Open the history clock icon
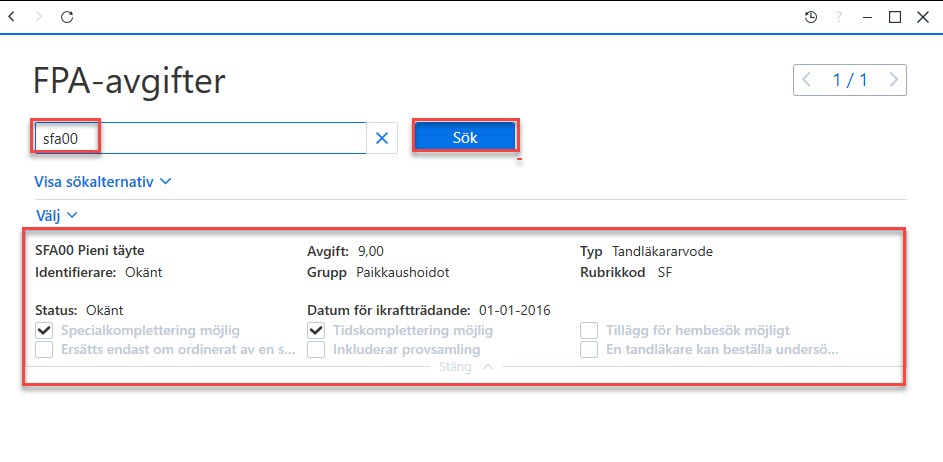The image size is (943, 462). coord(811,17)
